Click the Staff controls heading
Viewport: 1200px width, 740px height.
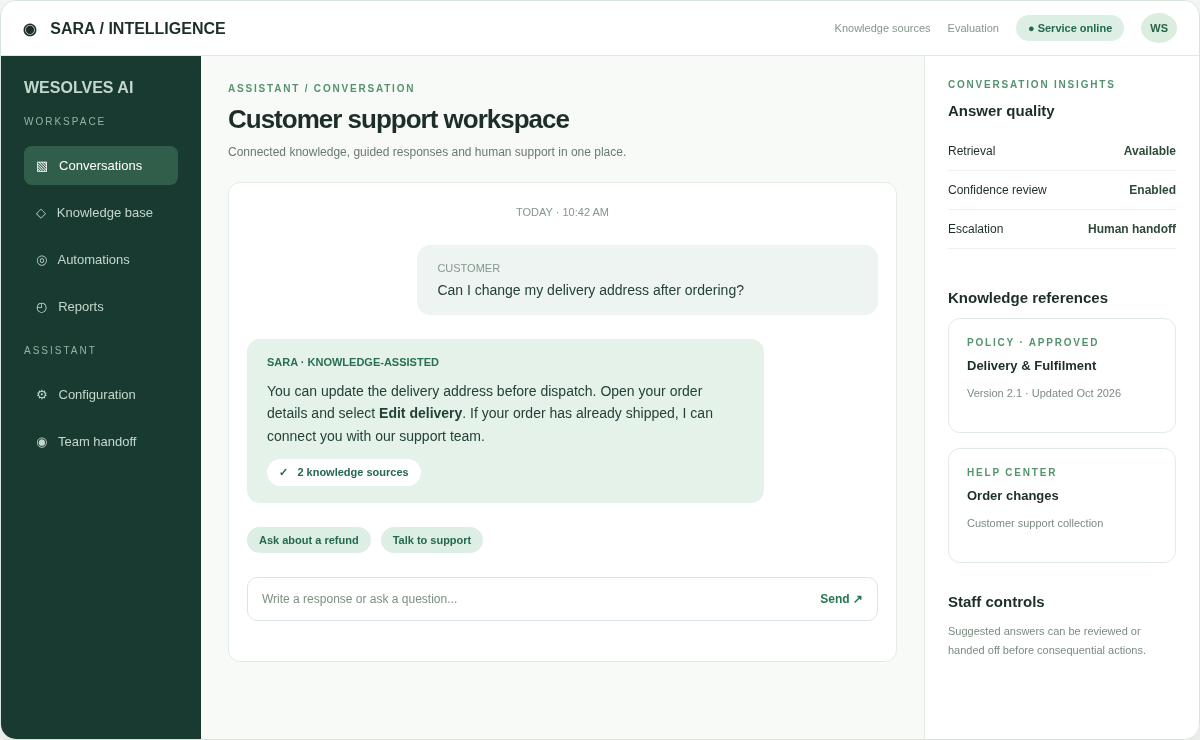coord(996,602)
